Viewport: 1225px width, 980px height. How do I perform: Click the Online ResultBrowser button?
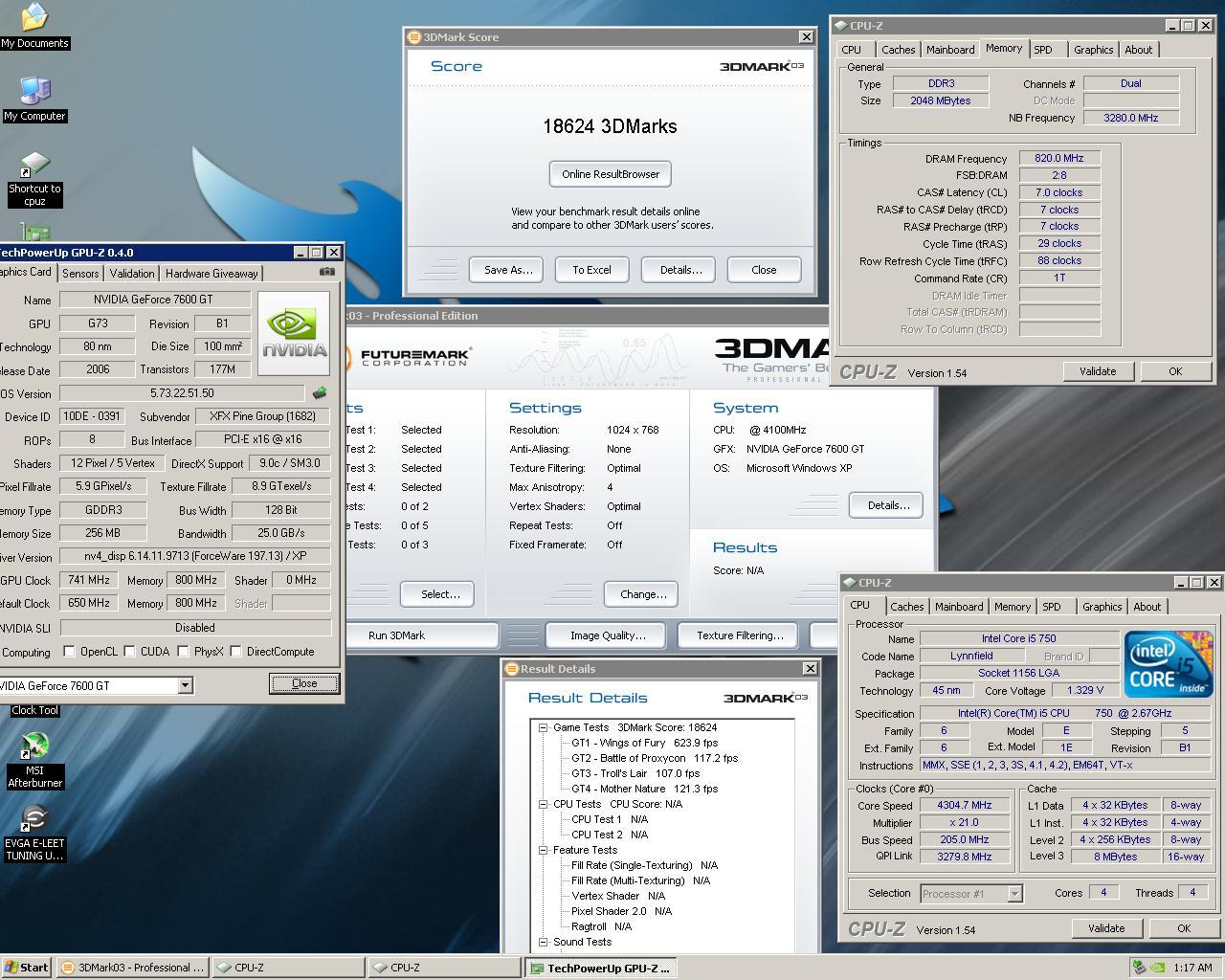611,174
